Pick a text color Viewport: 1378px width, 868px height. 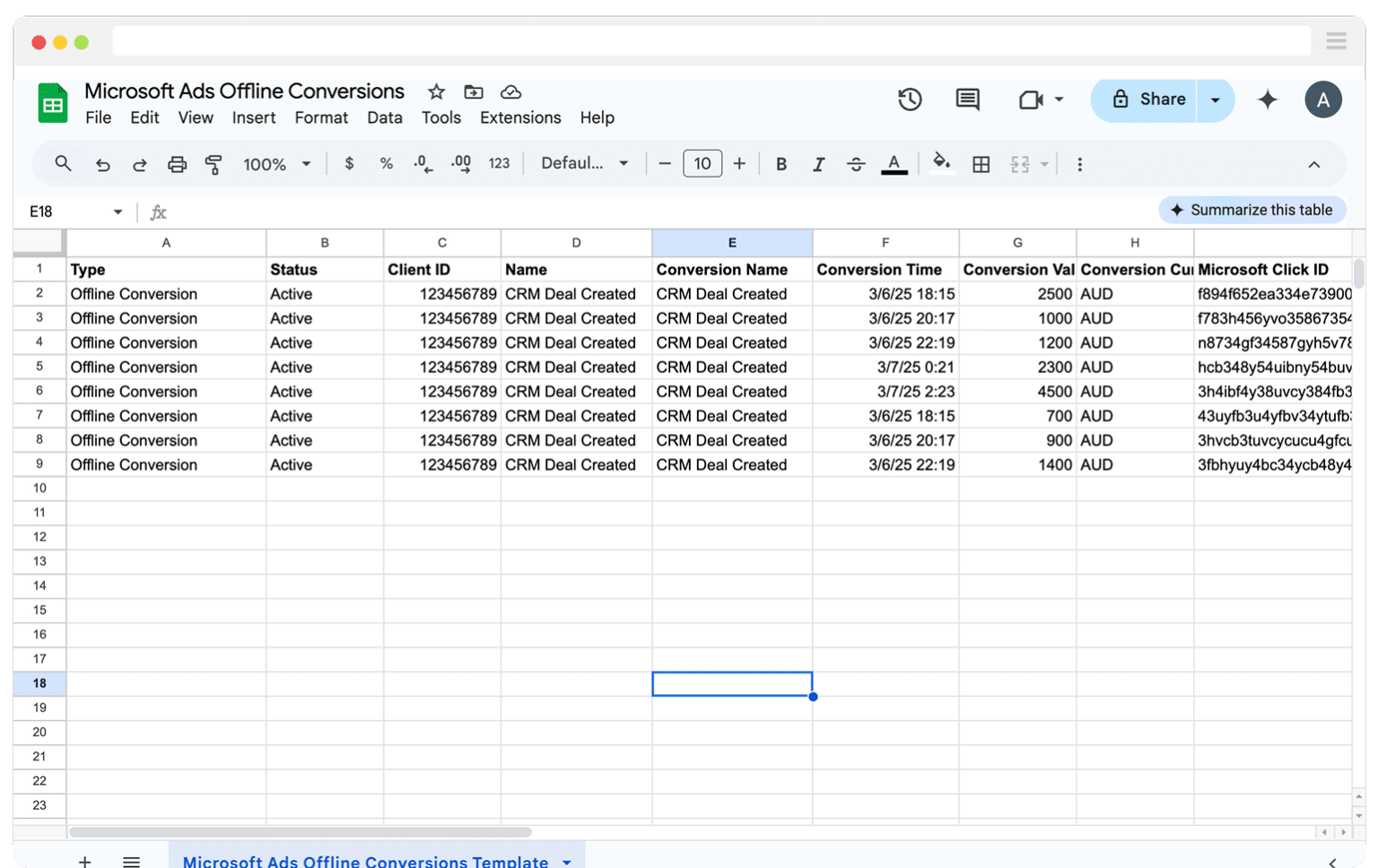point(894,163)
